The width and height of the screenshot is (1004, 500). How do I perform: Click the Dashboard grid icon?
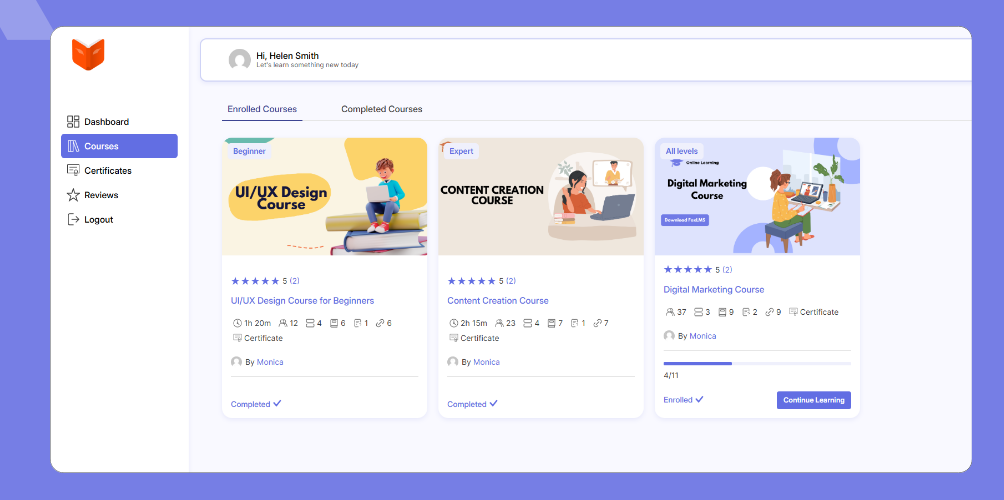tap(73, 122)
